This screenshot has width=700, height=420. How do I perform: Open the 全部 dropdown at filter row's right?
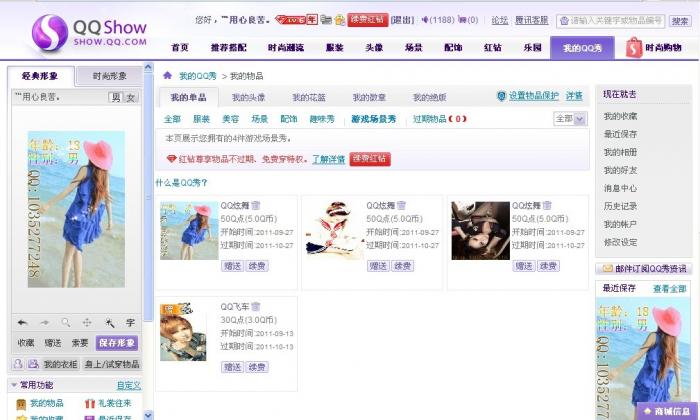(x=570, y=119)
